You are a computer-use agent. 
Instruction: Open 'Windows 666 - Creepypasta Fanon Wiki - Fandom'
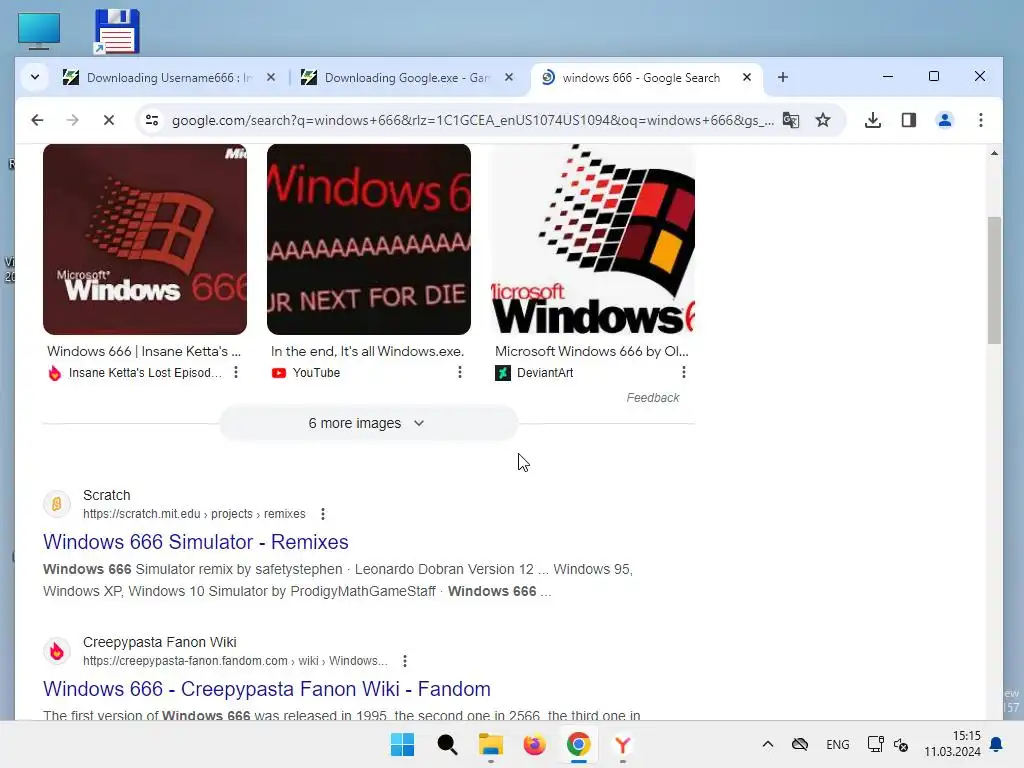(266, 689)
